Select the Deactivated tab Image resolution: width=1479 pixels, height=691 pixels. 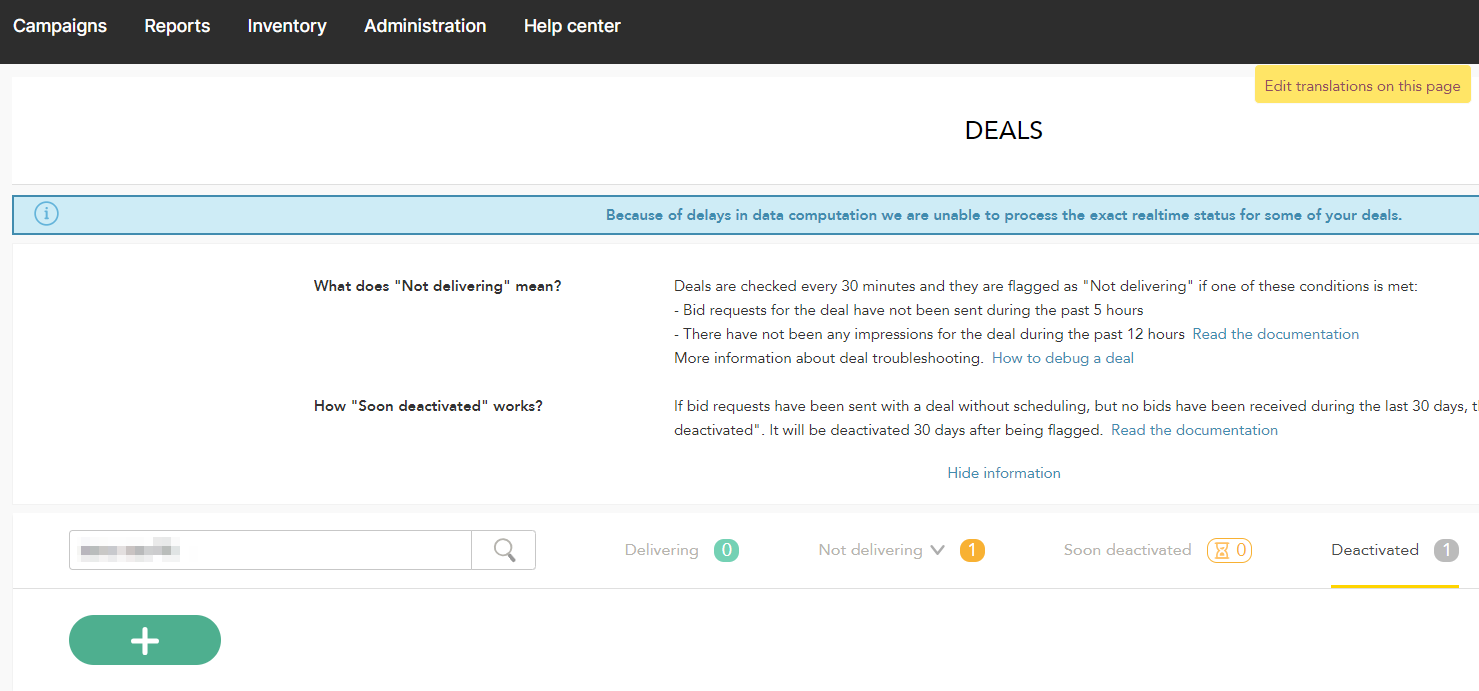1374,550
